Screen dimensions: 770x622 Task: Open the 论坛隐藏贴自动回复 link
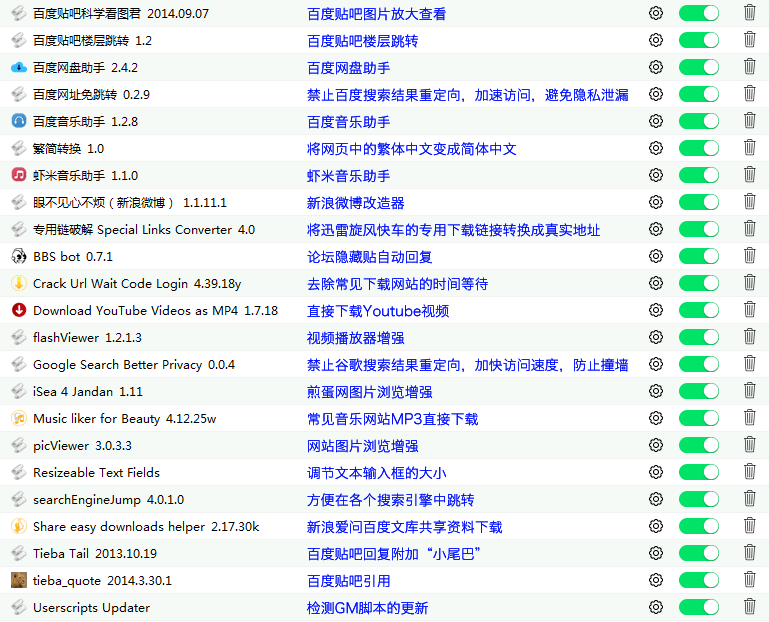click(369, 257)
